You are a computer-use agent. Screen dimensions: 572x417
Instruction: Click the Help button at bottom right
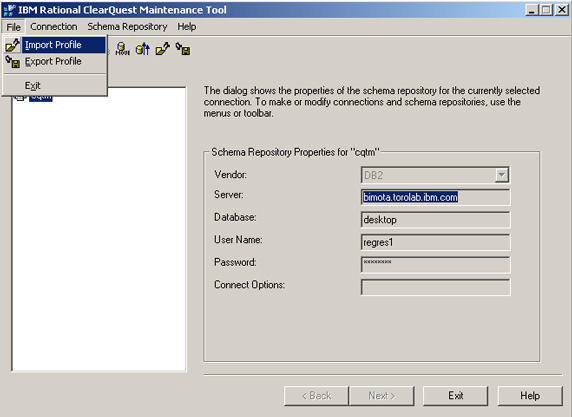[530, 396]
